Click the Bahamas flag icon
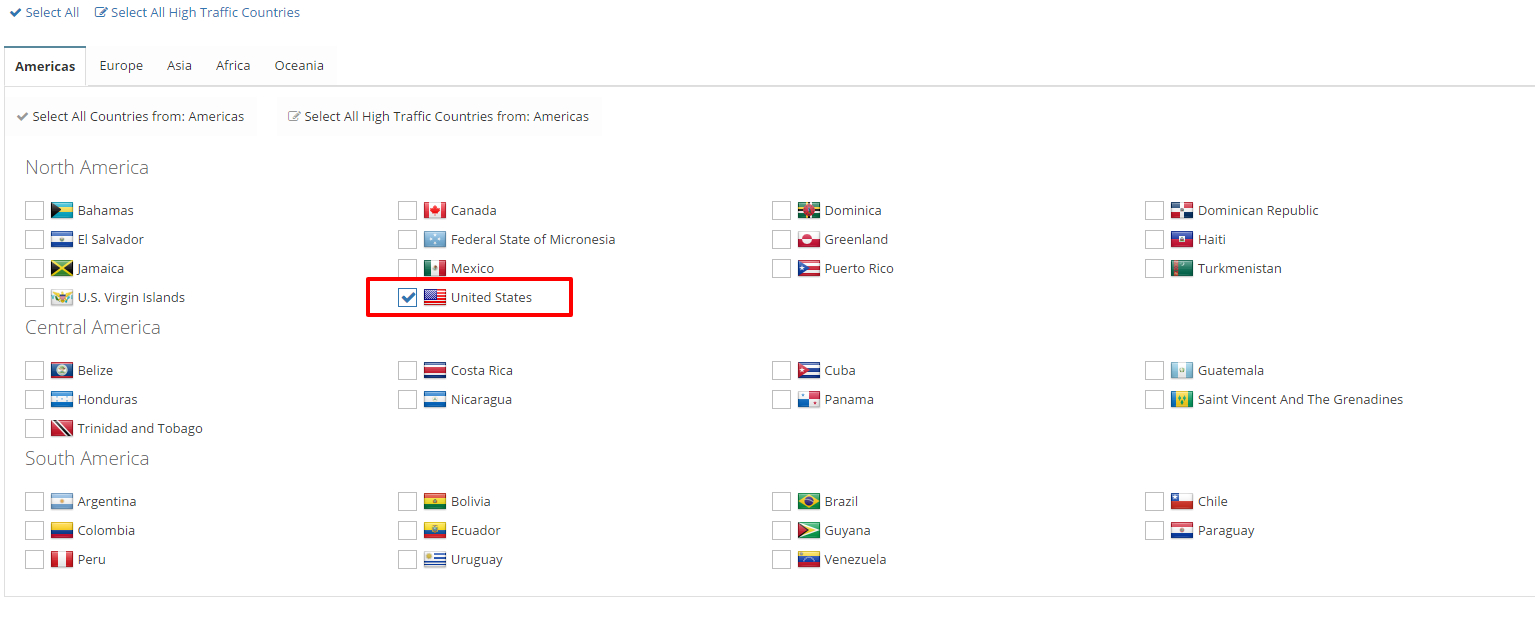Screen dimensions: 1535x617 click(x=62, y=210)
